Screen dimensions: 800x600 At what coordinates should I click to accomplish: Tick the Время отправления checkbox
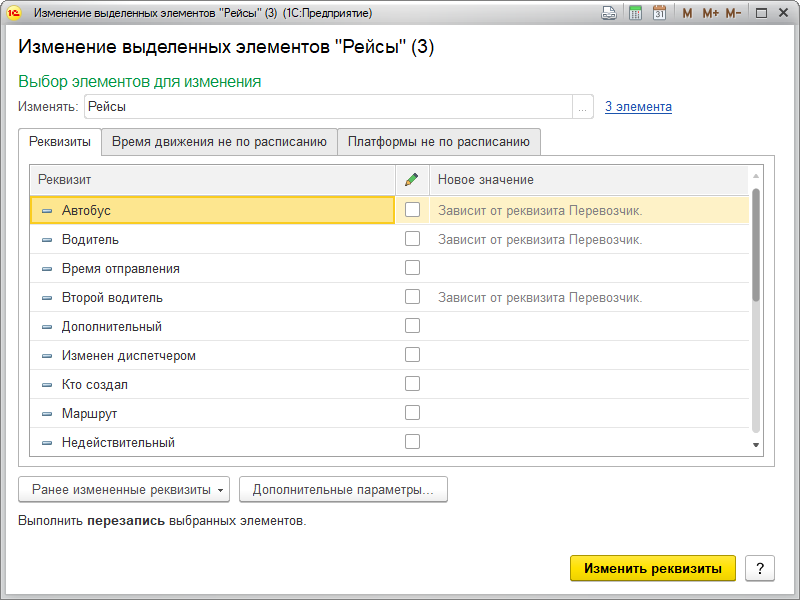pos(412,268)
